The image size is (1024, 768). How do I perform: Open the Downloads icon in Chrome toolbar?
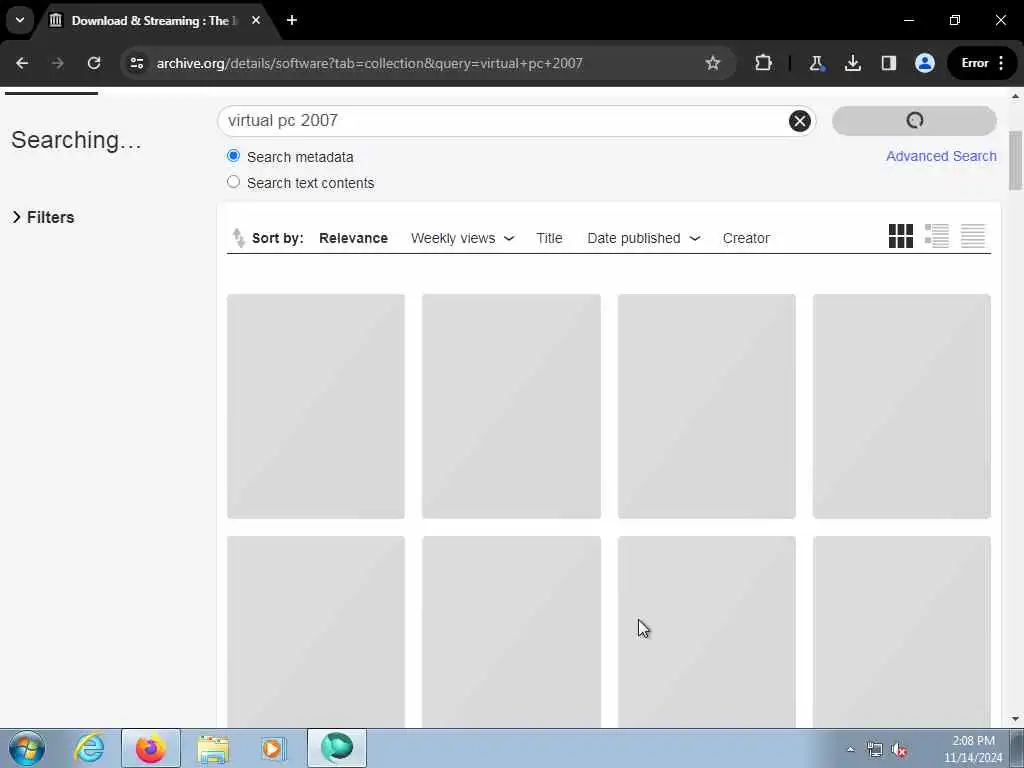[852, 63]
